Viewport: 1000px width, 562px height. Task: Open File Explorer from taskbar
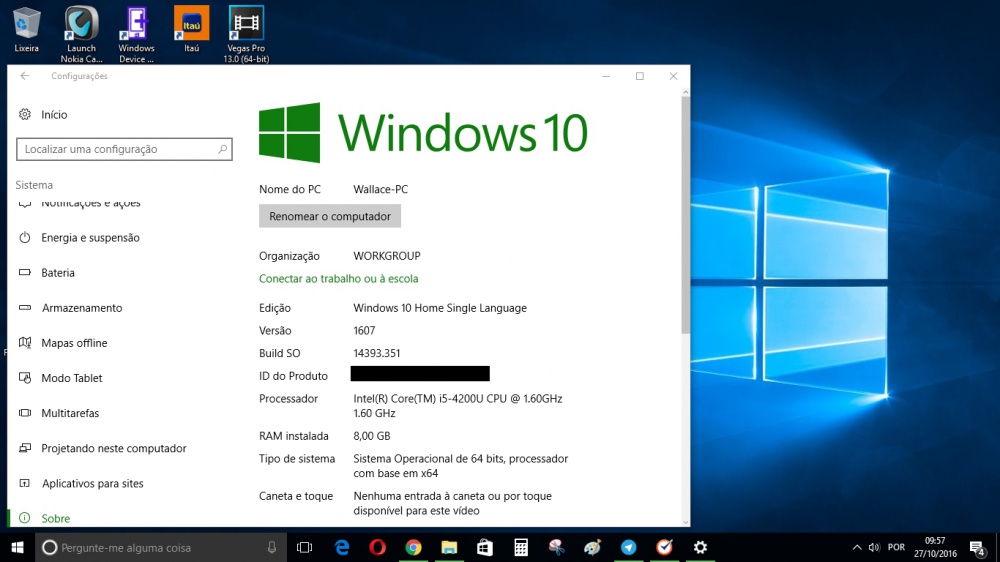[x=449, y=547]
